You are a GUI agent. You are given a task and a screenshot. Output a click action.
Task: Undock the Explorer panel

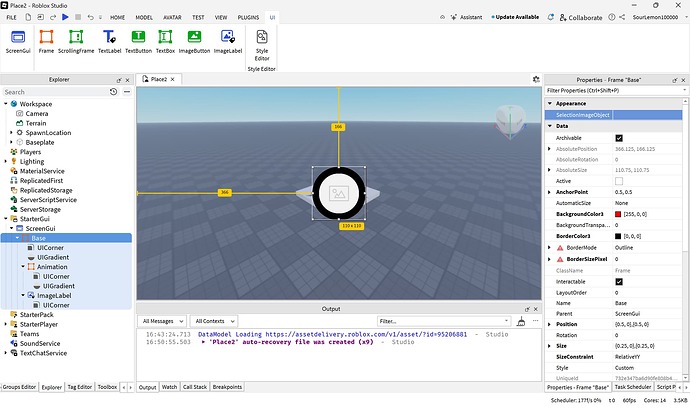(119, 80)
